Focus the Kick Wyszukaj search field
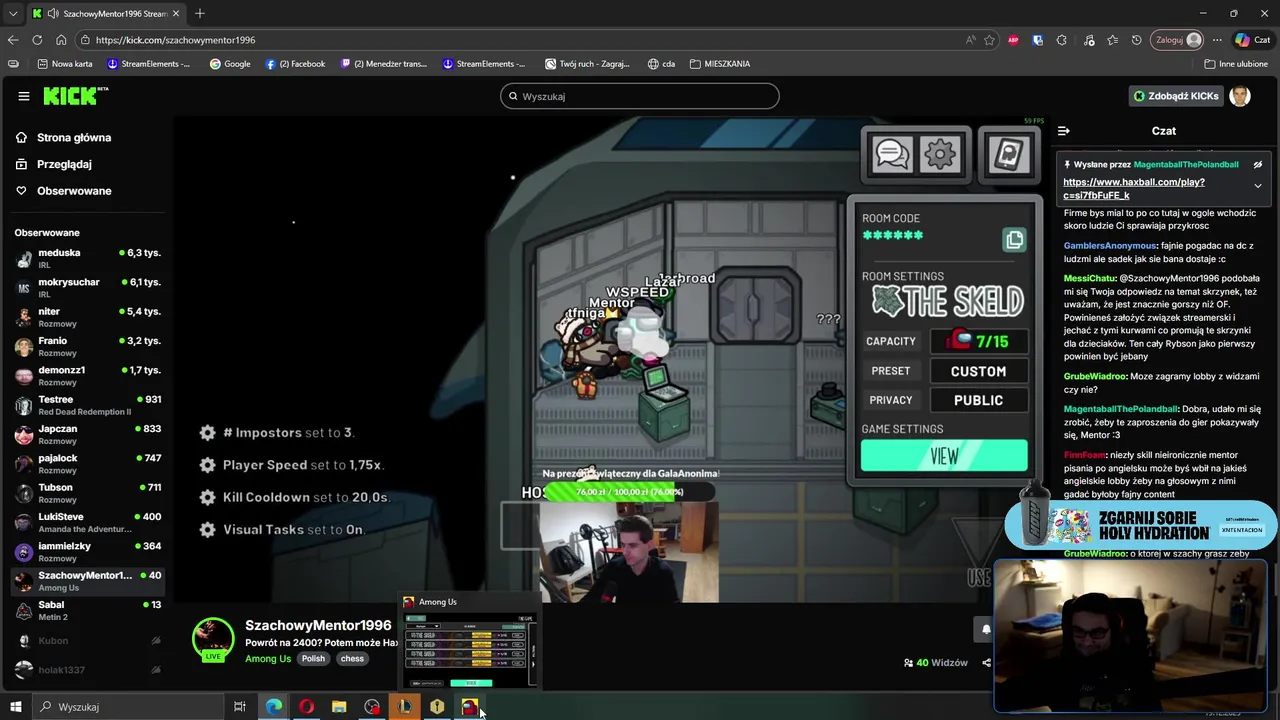This screenshot has width=1280, height=720. [640, 96]
